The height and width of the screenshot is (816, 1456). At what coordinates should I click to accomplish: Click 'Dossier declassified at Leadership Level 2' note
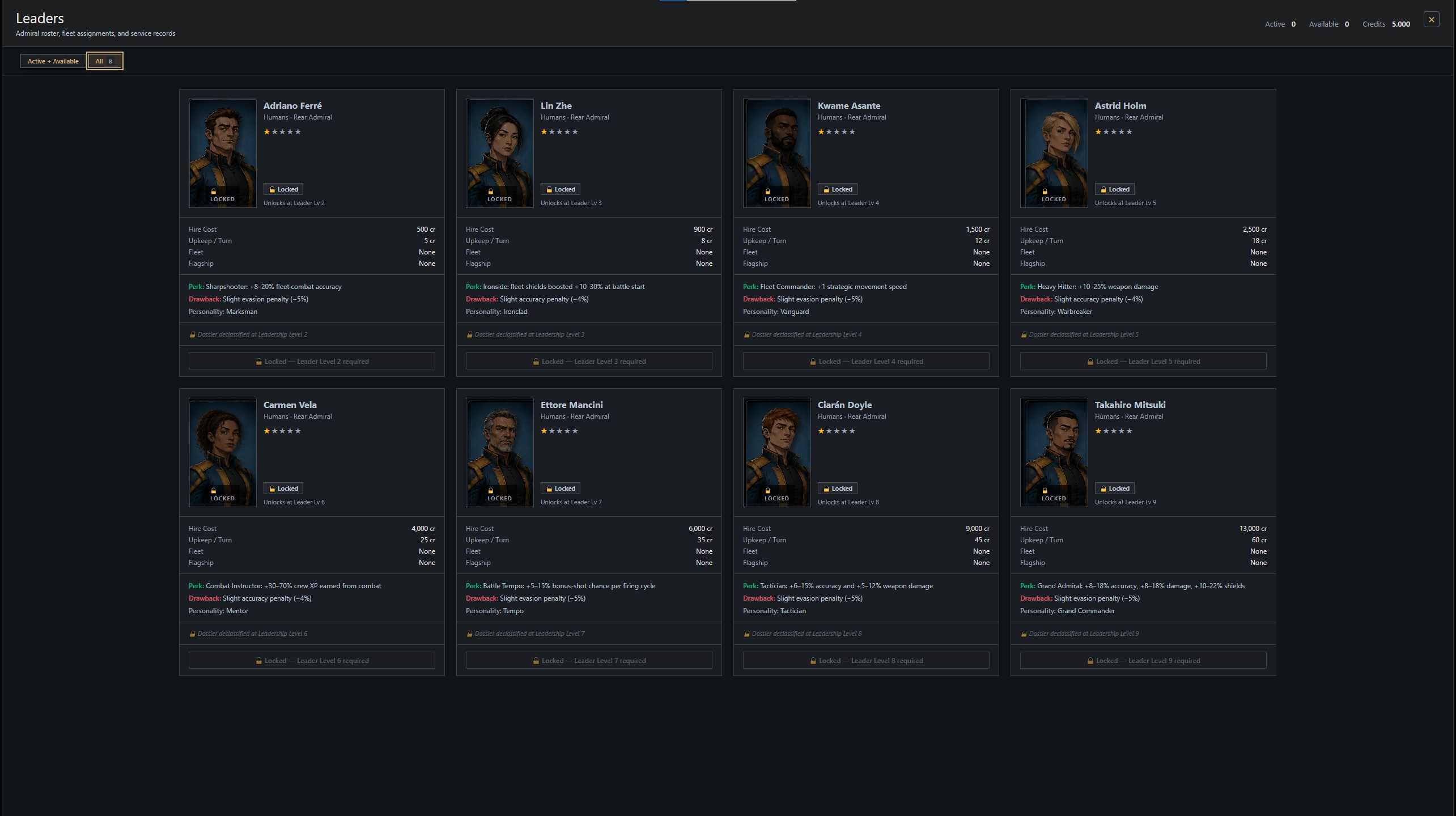coord(249,335)
